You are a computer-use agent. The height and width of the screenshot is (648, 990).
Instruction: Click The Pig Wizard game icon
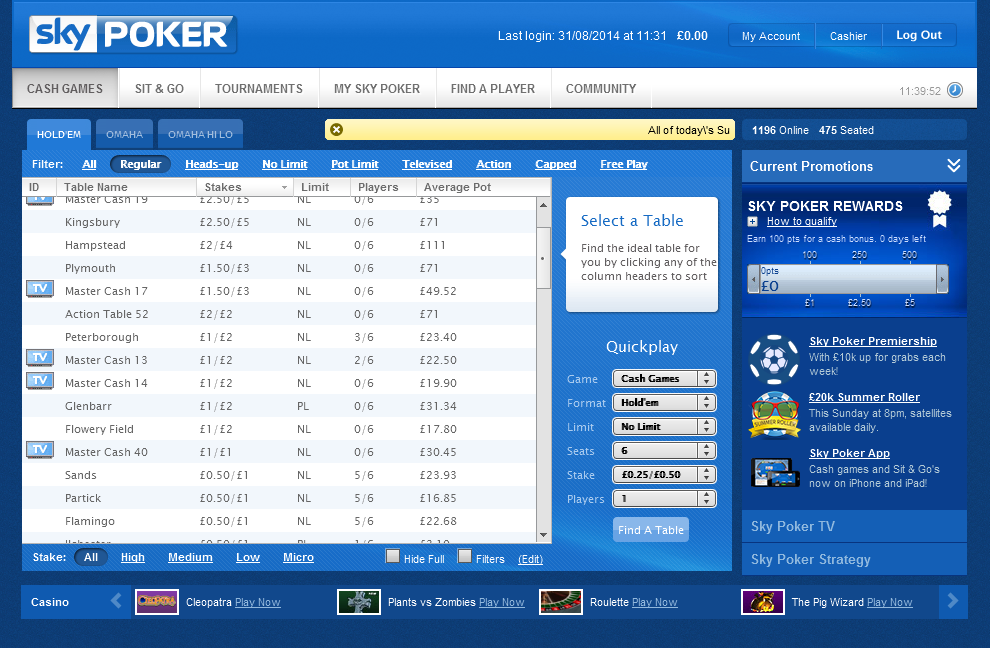click(x=762, y=602)
